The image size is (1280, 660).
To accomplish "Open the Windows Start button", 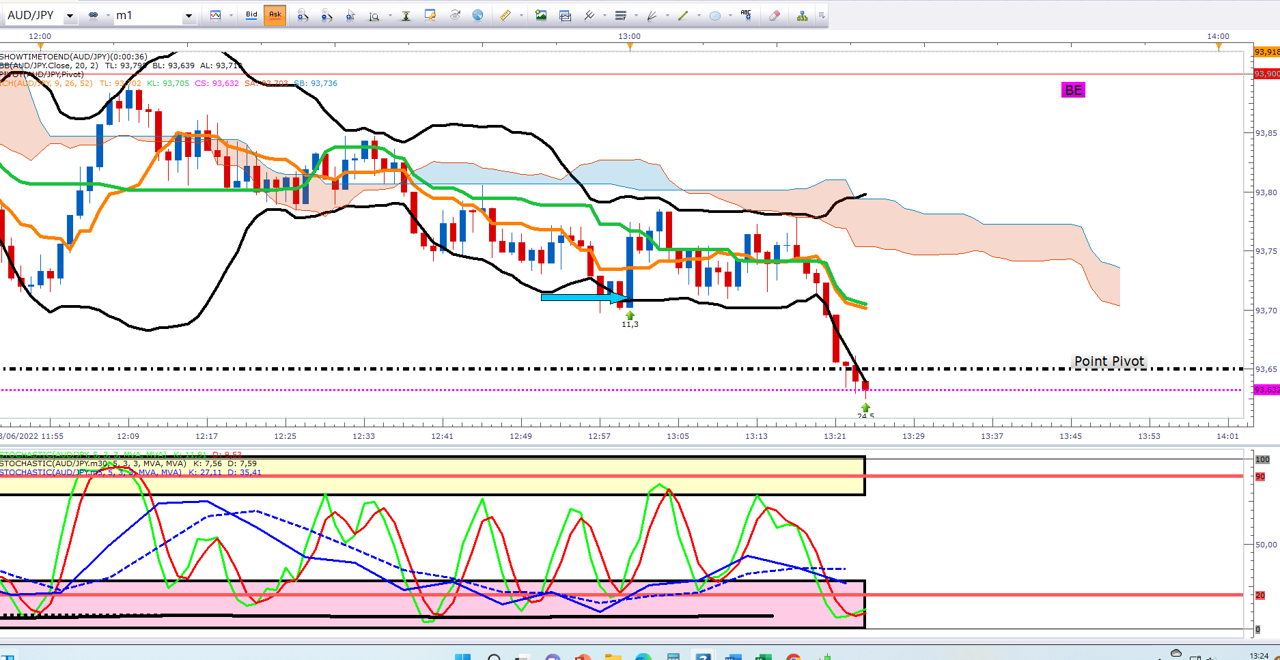I will (x=462, y=657).
